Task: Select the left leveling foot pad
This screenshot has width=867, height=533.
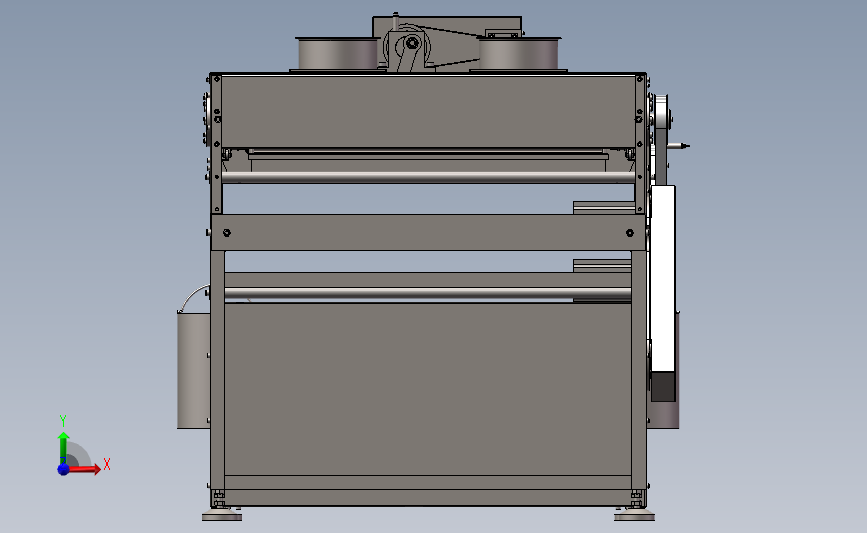Action: (x=222, y=516)
